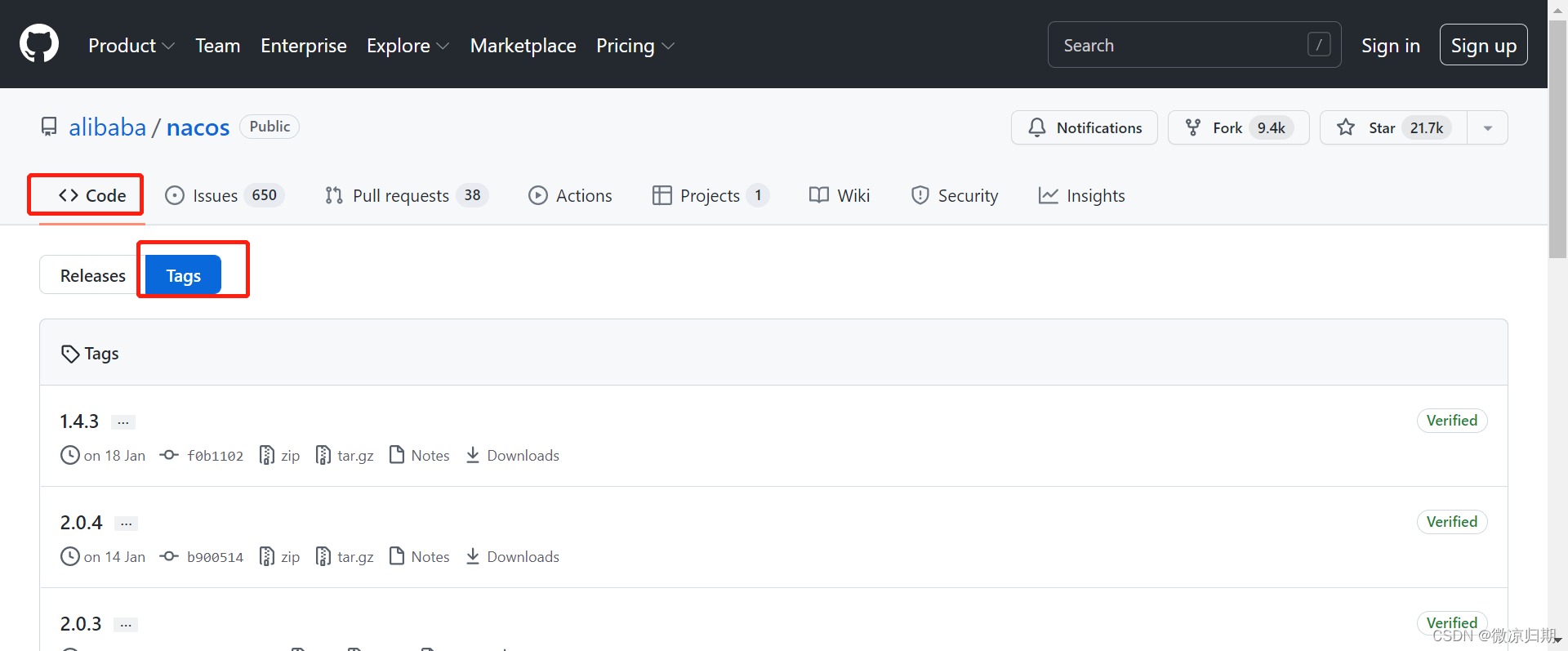Click the Verified badge for tag 2.0.4
Image resolution: width=1568 pixels, height=651 pixels.
tap(1451, 522)
